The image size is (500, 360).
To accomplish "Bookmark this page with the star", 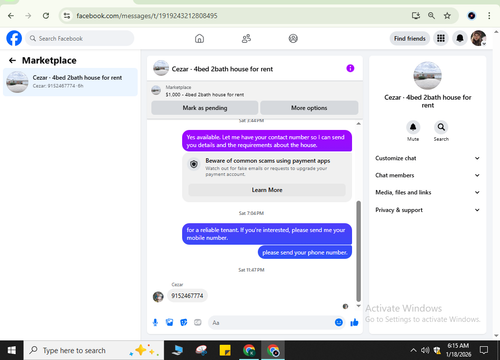I will click(447, 16).
